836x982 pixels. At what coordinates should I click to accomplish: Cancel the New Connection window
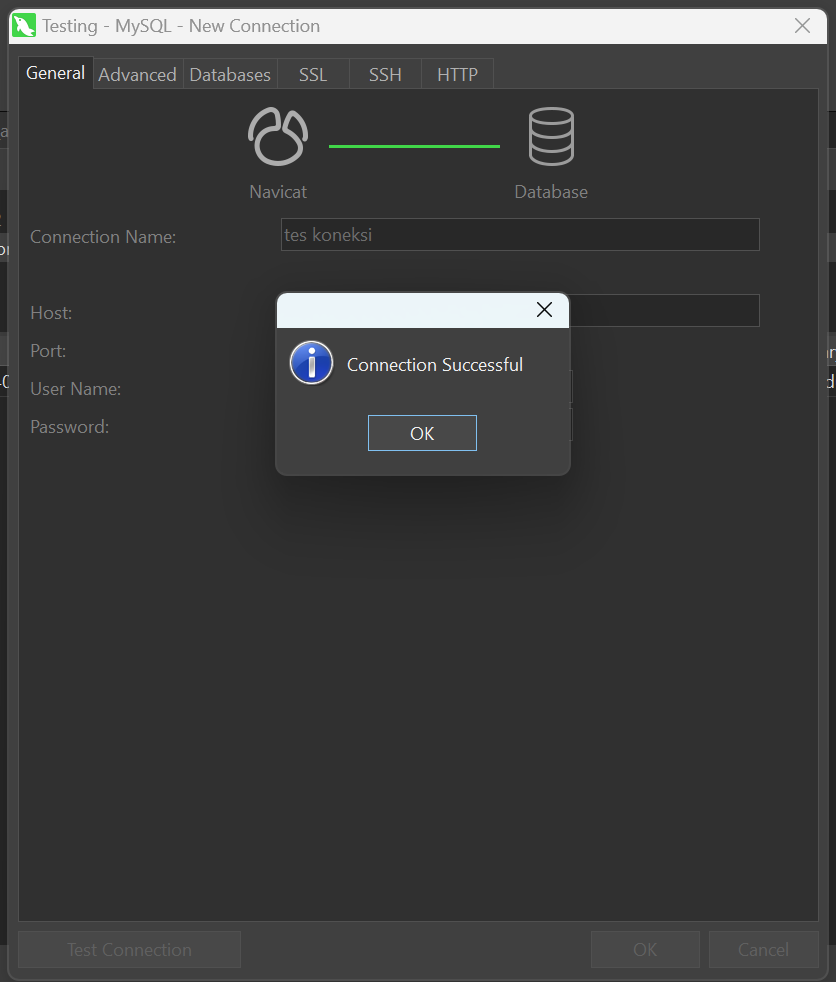(763, 949)
